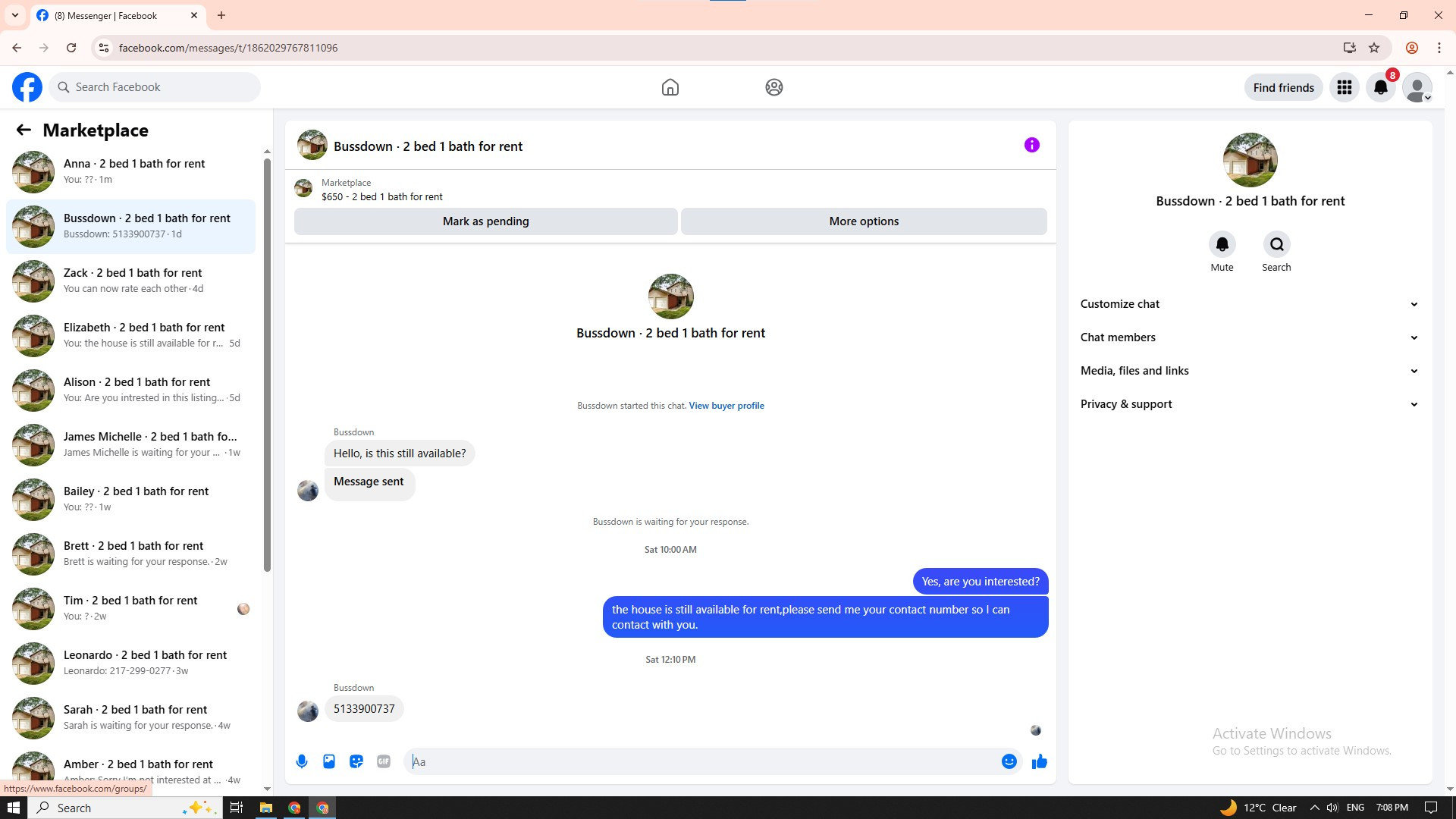Go to the Home tab
This screenshot has width=1456, height=819.
[x=670, y=87]
